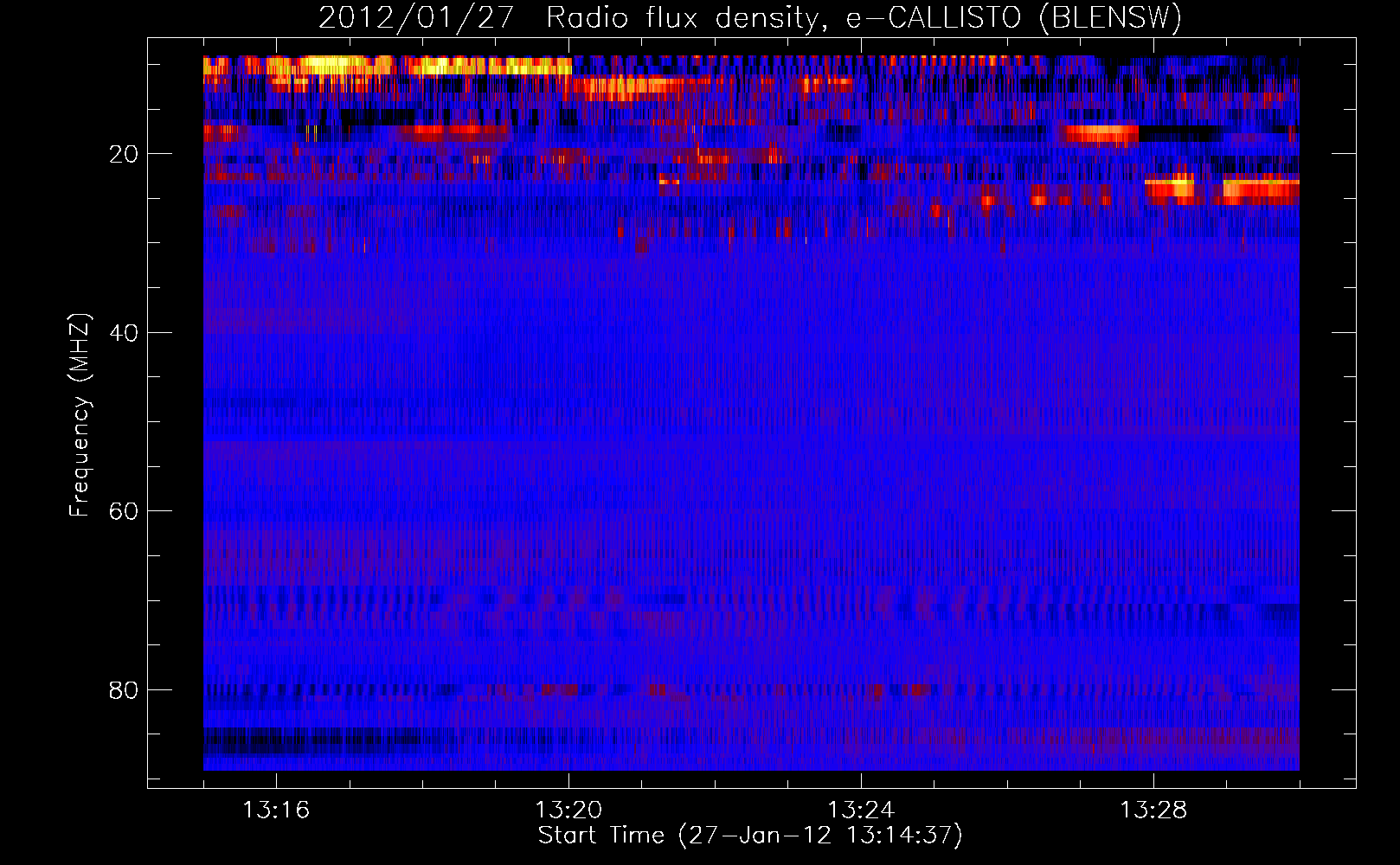The height and width of the screenshot is (865, 1400).
Task: Click the 13:16 time tick label
Action: click(x=276, y=811)
